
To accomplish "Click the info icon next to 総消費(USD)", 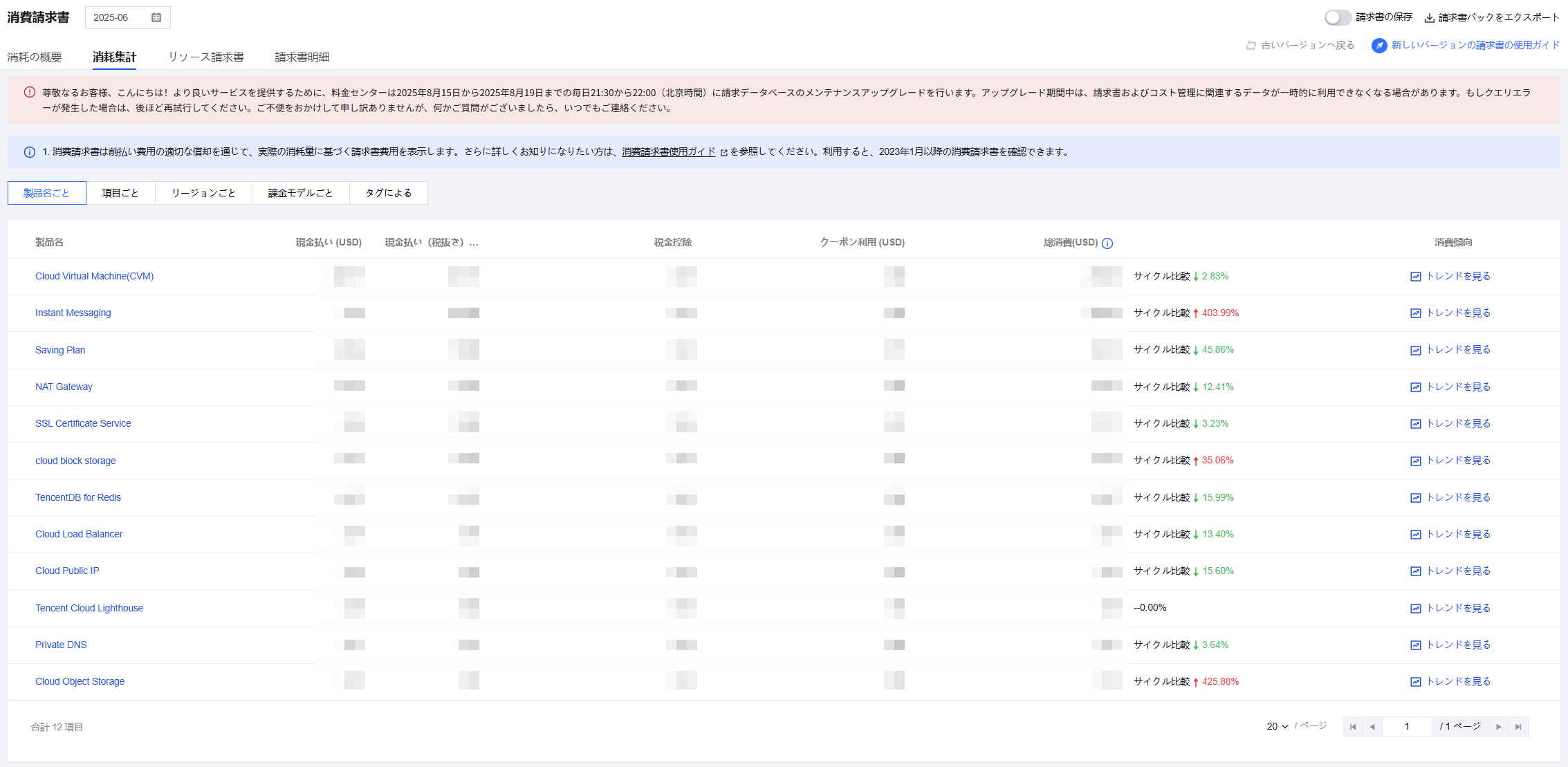I will pos(1107,243).
